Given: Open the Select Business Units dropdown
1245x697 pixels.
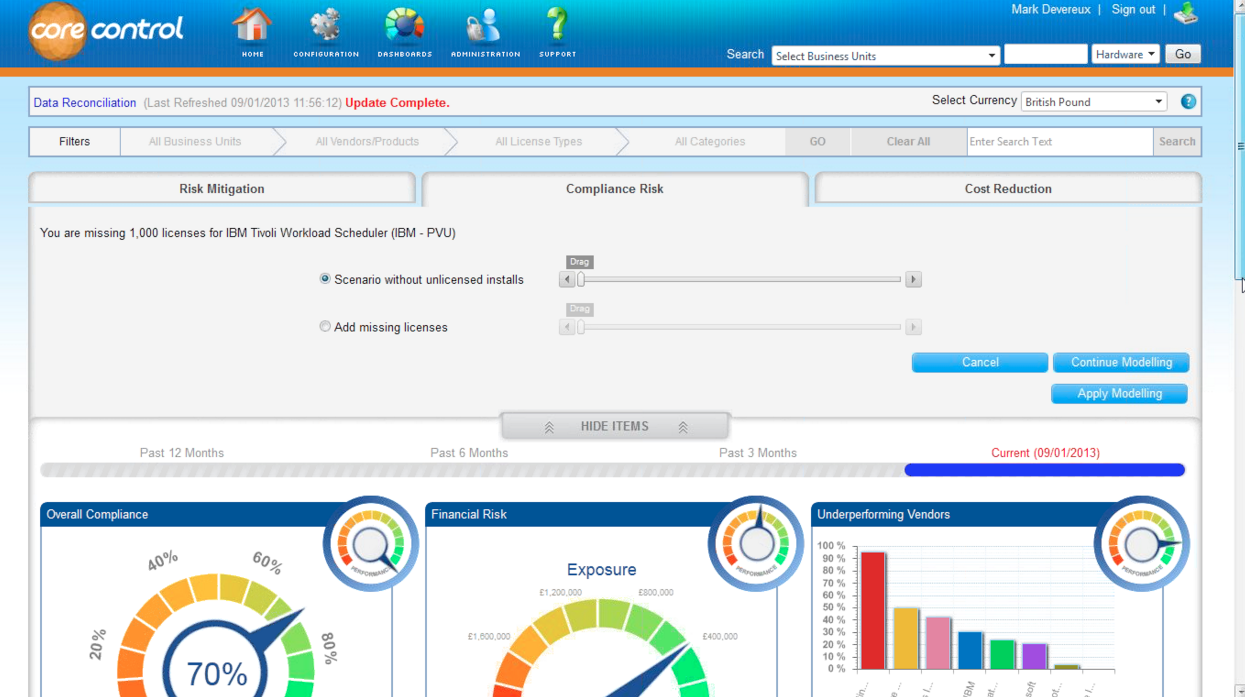Looking at the screenshot, I should (885, 56).
